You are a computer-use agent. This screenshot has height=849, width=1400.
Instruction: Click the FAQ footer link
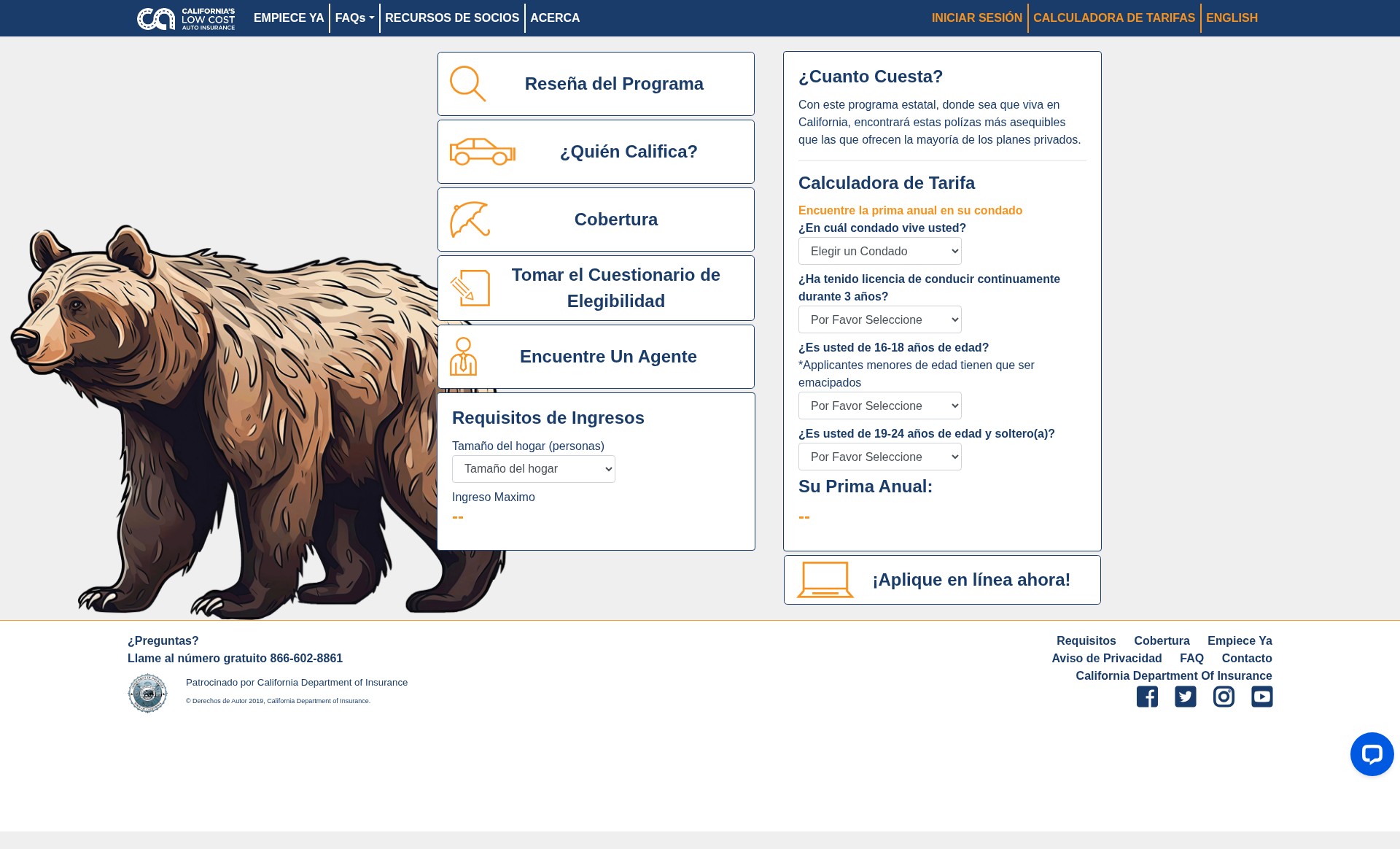pos(1191,659)
